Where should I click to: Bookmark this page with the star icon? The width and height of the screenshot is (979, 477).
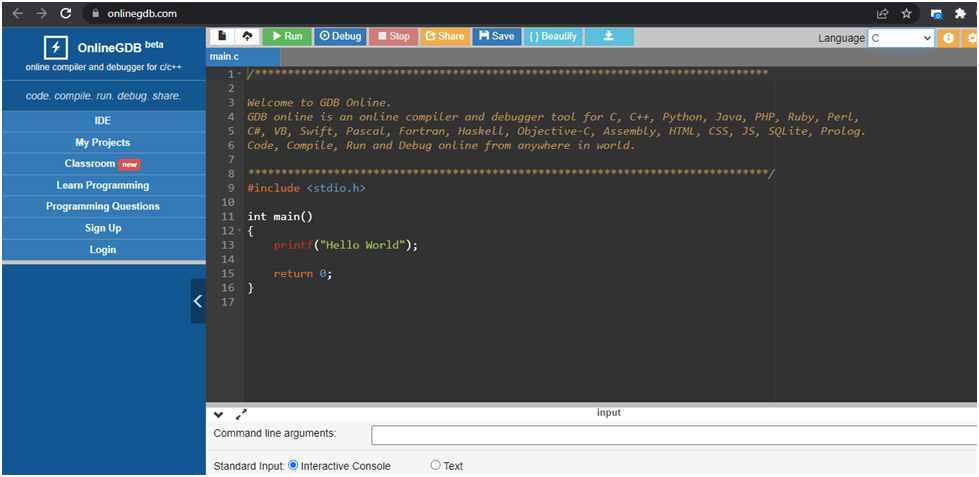(x=907, y=14)
